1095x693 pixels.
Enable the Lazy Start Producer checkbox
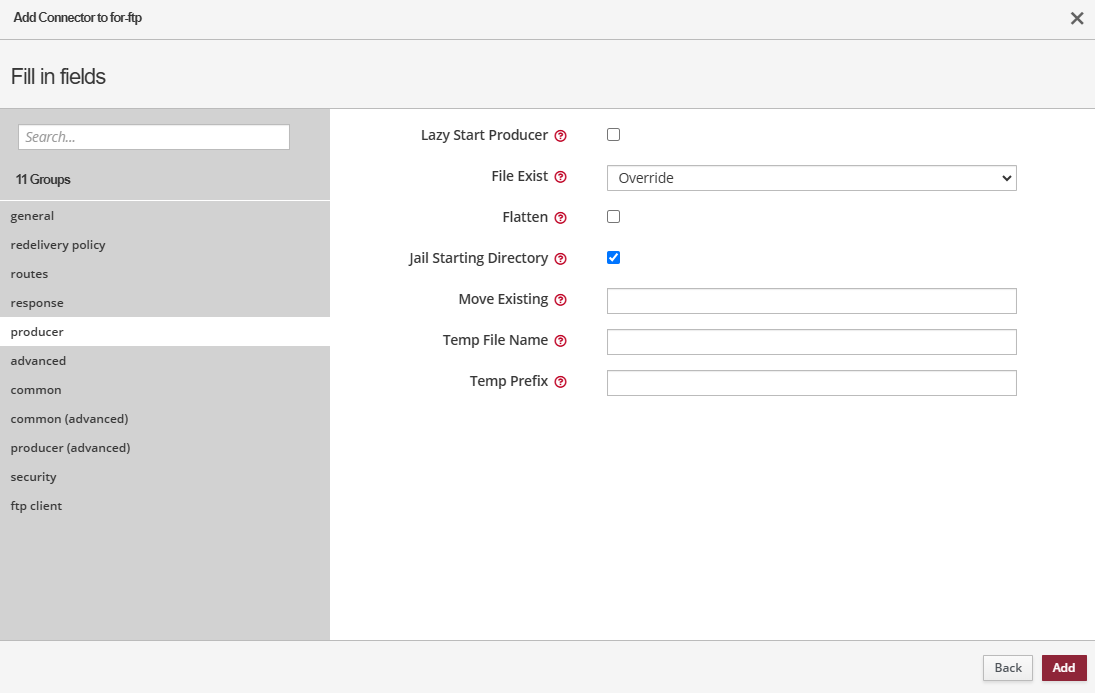click(x=614, y=135)
